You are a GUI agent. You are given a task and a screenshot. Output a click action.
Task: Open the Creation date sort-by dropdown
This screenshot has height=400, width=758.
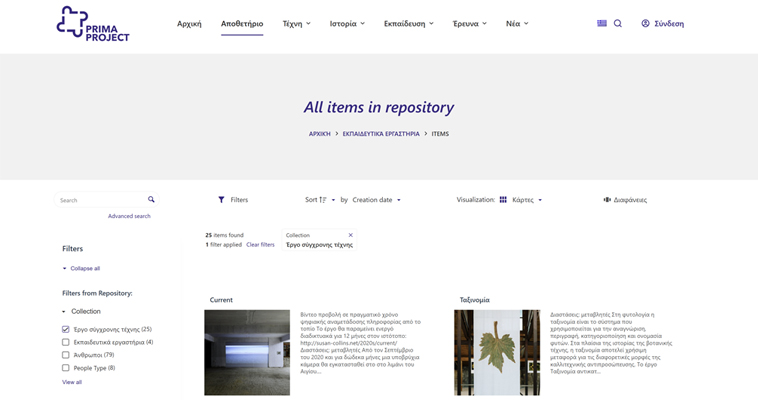377,200
